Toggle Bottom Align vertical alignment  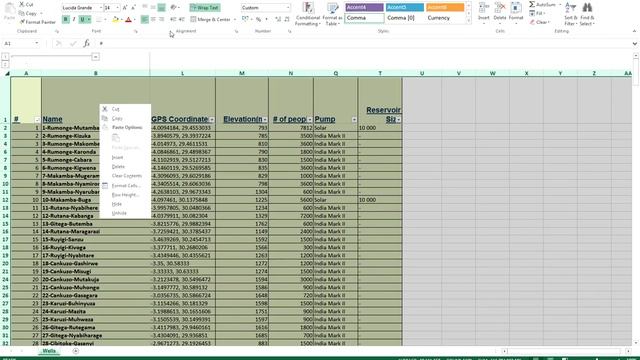click(162, 8)
